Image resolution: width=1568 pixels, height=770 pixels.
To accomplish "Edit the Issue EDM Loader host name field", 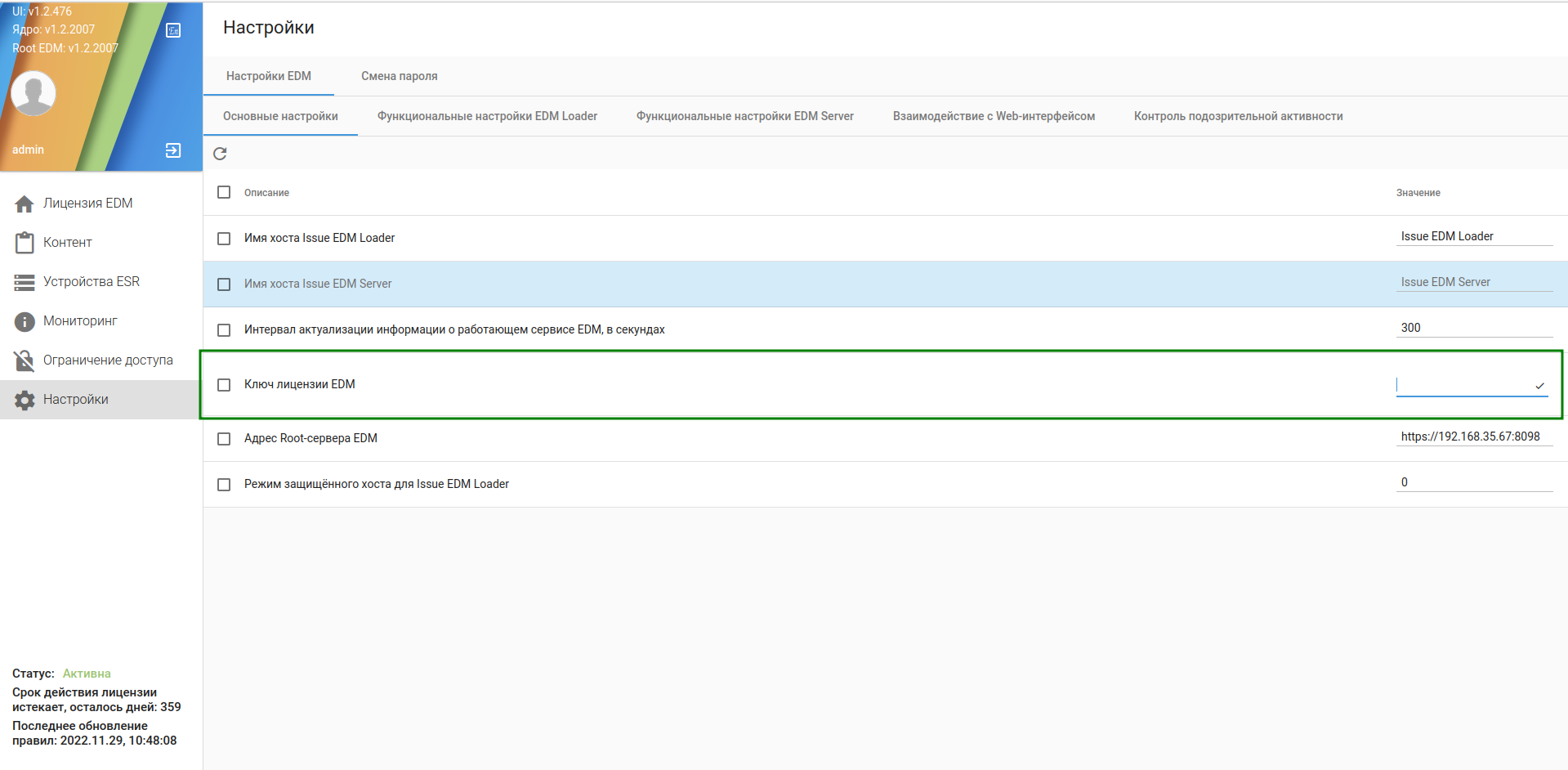I will (x=1475, y=236).
